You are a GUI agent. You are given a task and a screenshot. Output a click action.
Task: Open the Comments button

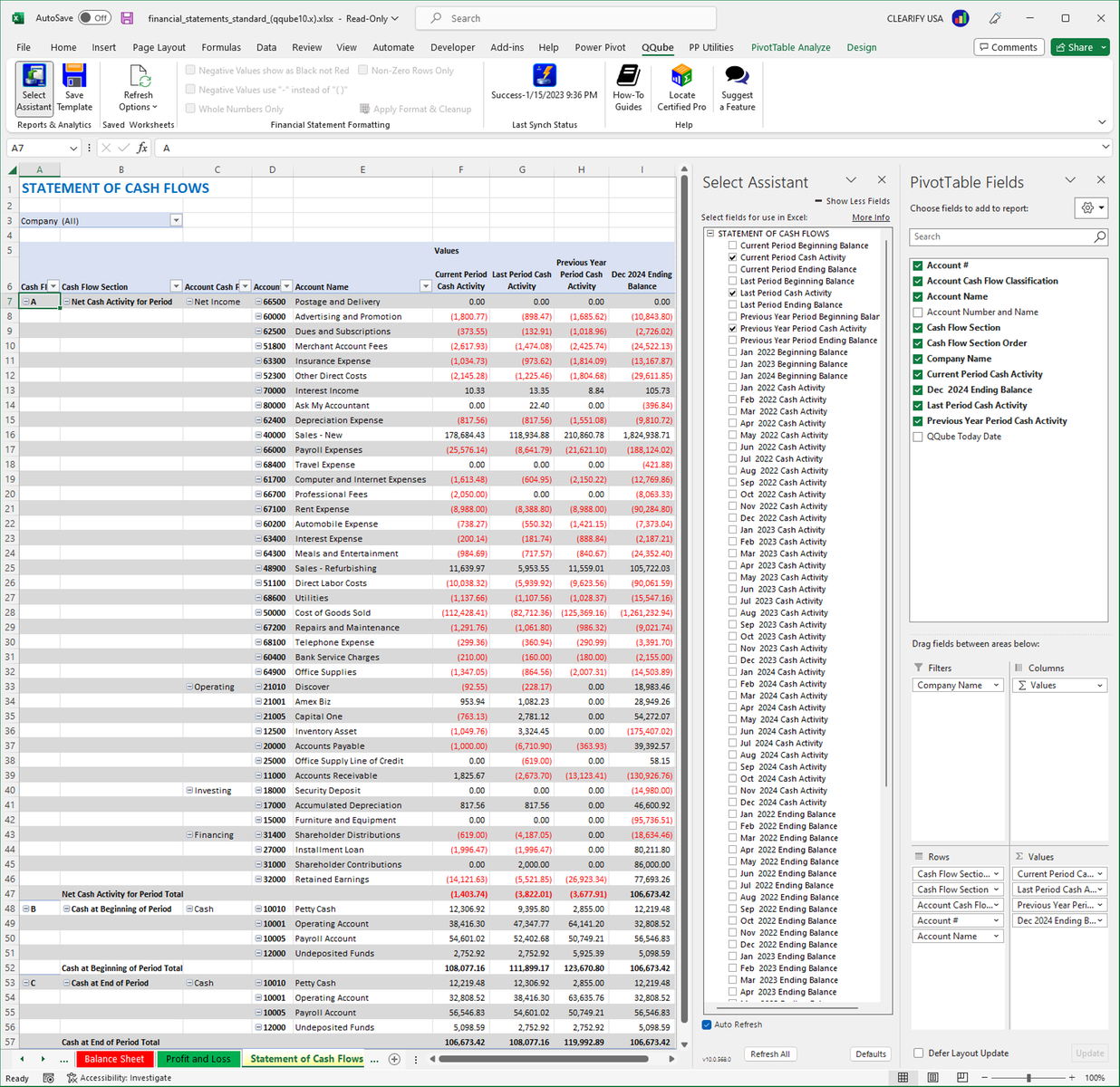[1008, 47]
